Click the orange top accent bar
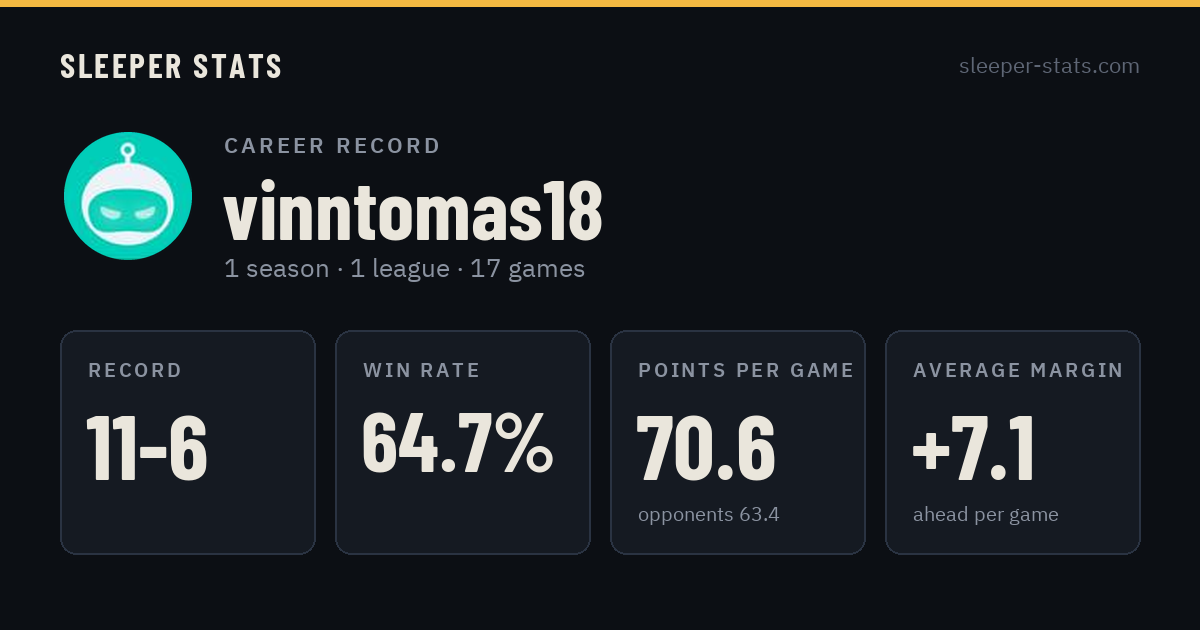This screenshot has width=1200, height=630. pyautogui.click(x=600, y=3)
